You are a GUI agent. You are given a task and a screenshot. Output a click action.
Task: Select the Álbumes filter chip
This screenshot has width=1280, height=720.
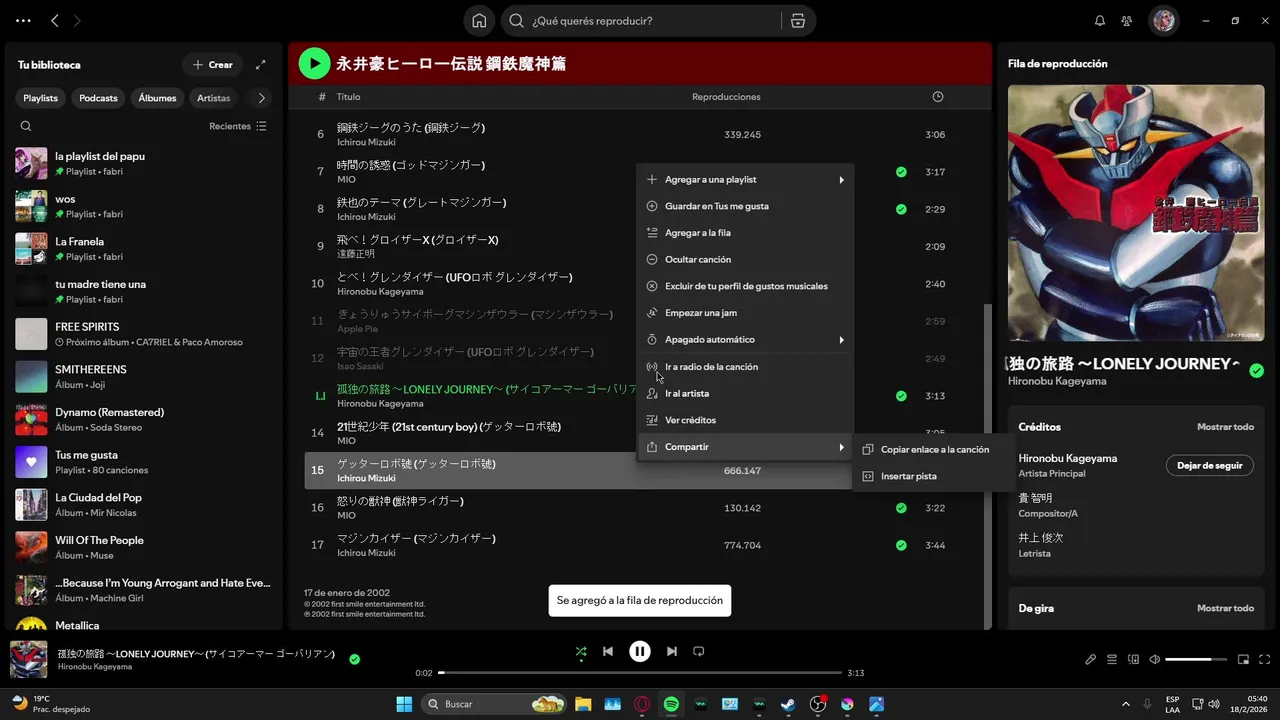[158, 98]
